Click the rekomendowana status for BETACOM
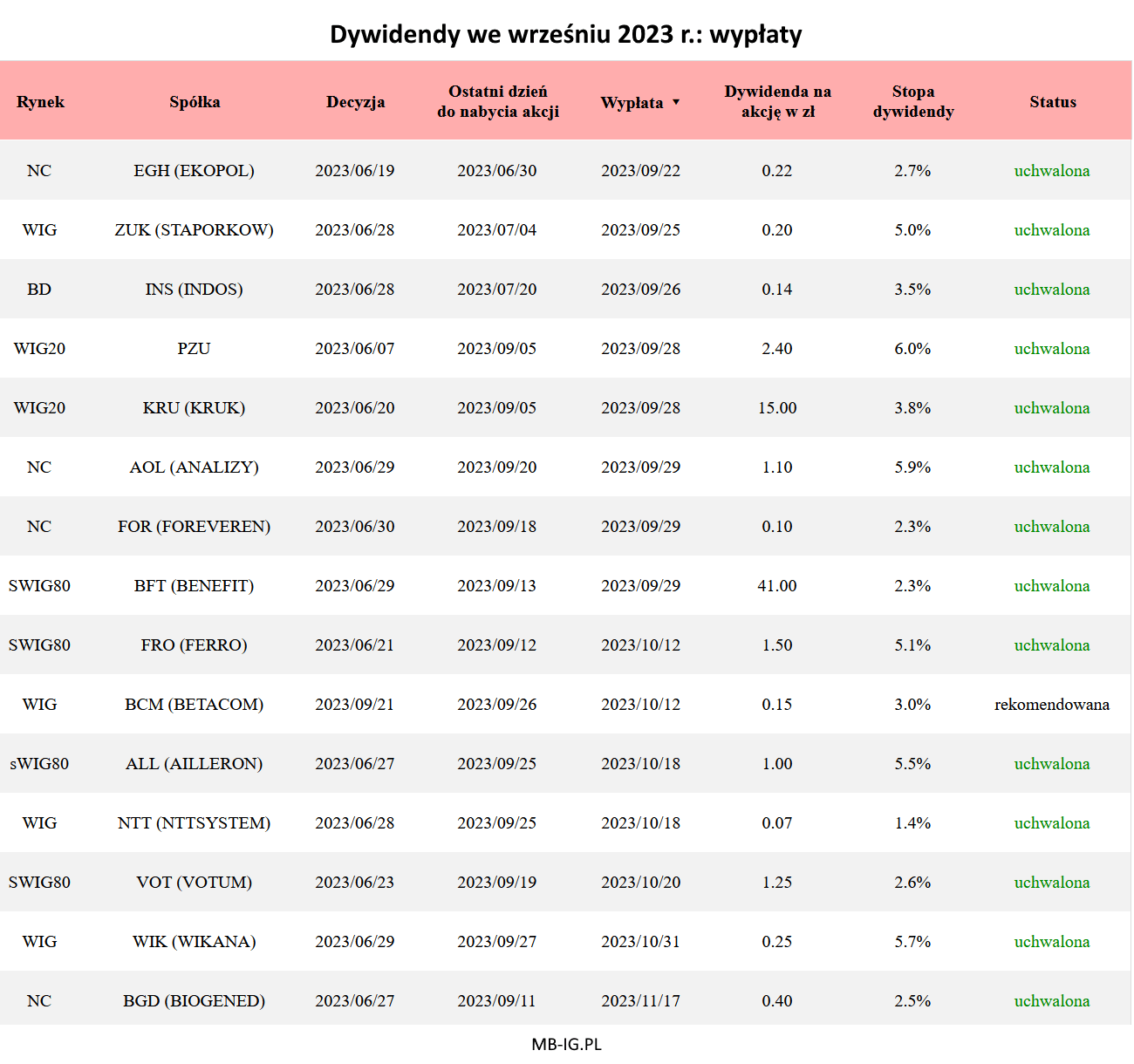This screenshot has height=1064, width=1134. pos(1051,705)
